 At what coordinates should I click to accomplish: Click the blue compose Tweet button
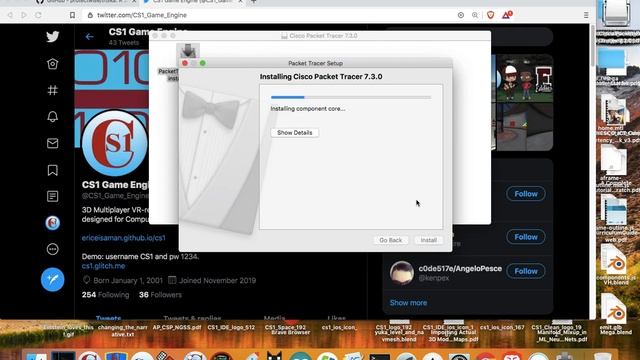pyautogui.click(x=52, y=280)
